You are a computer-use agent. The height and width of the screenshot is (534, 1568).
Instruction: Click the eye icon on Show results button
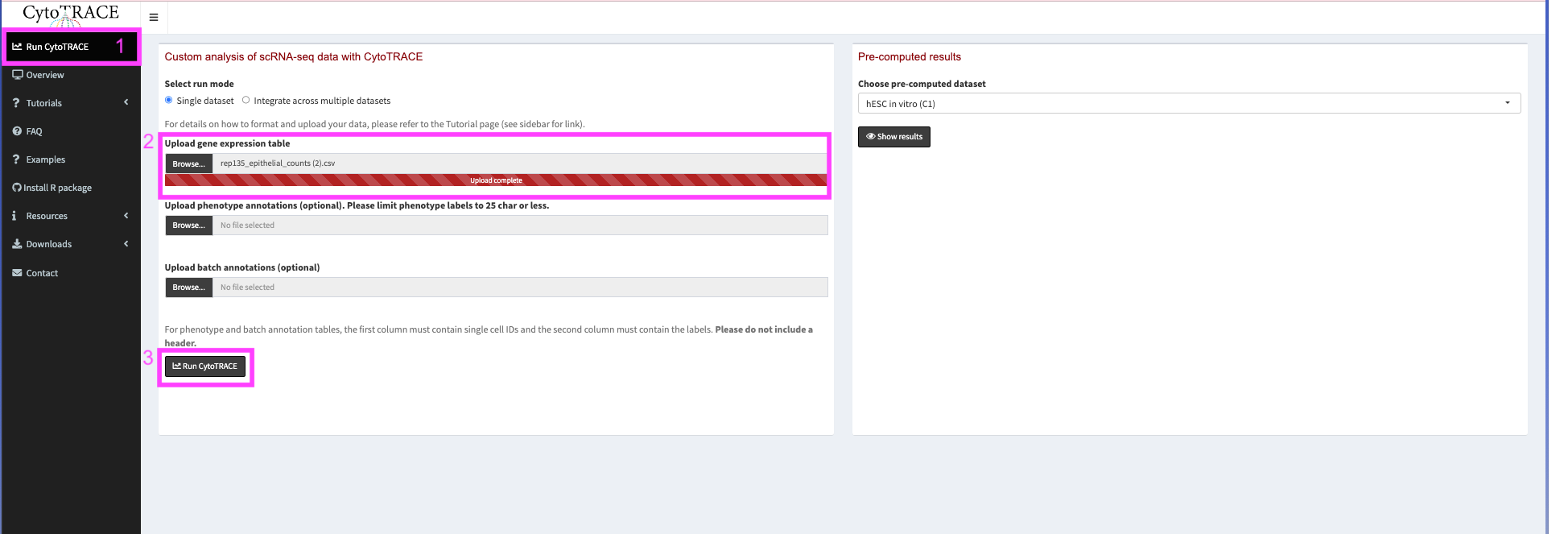point(870,137)
